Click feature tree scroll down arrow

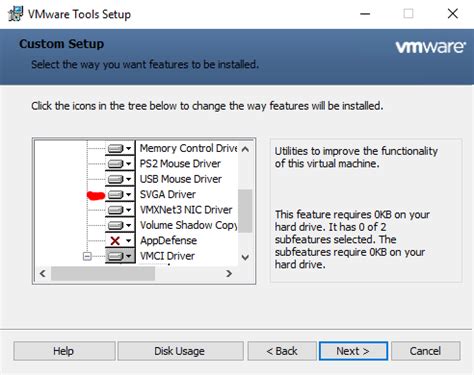(245, 257)
